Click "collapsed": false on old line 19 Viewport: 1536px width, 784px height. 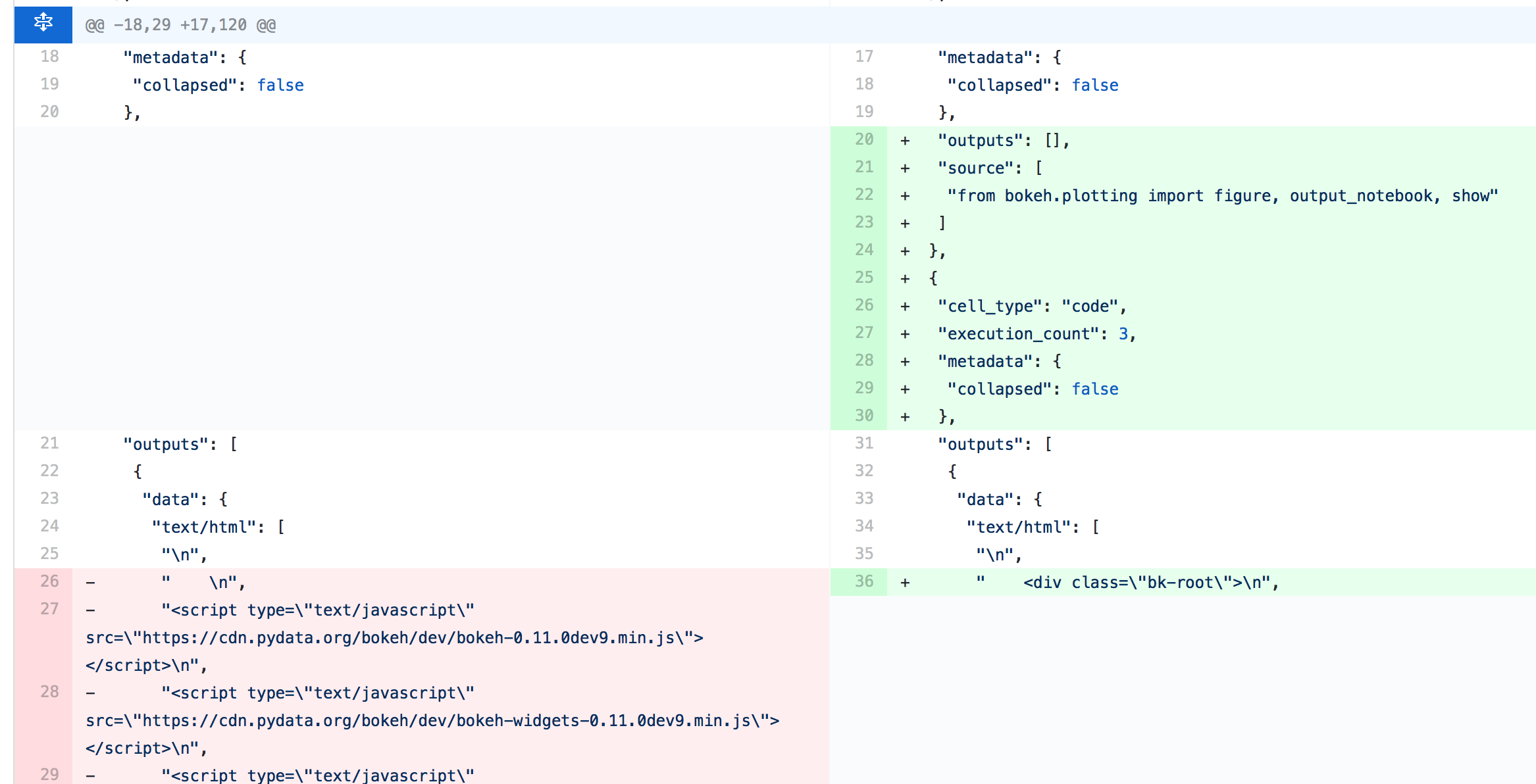click(x=218, y=86)
